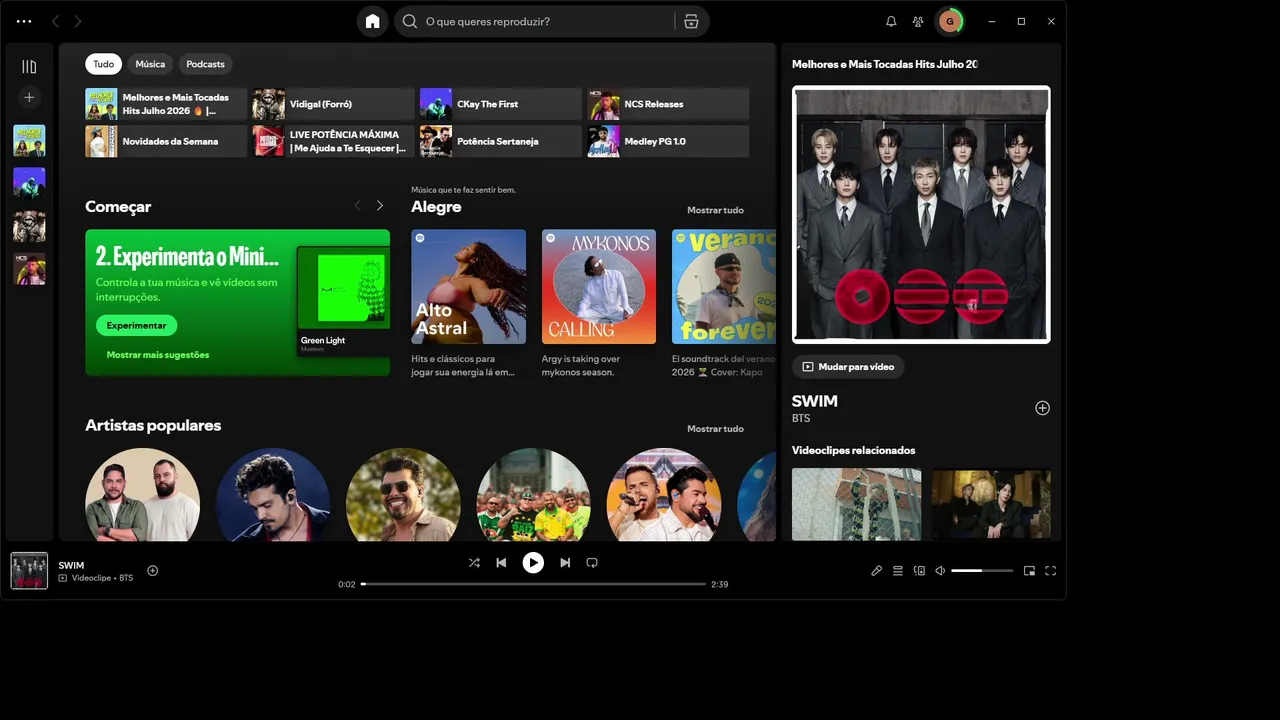Go to the Home screen
This screenshot has width=1280, height=720.
coord(373,21)
